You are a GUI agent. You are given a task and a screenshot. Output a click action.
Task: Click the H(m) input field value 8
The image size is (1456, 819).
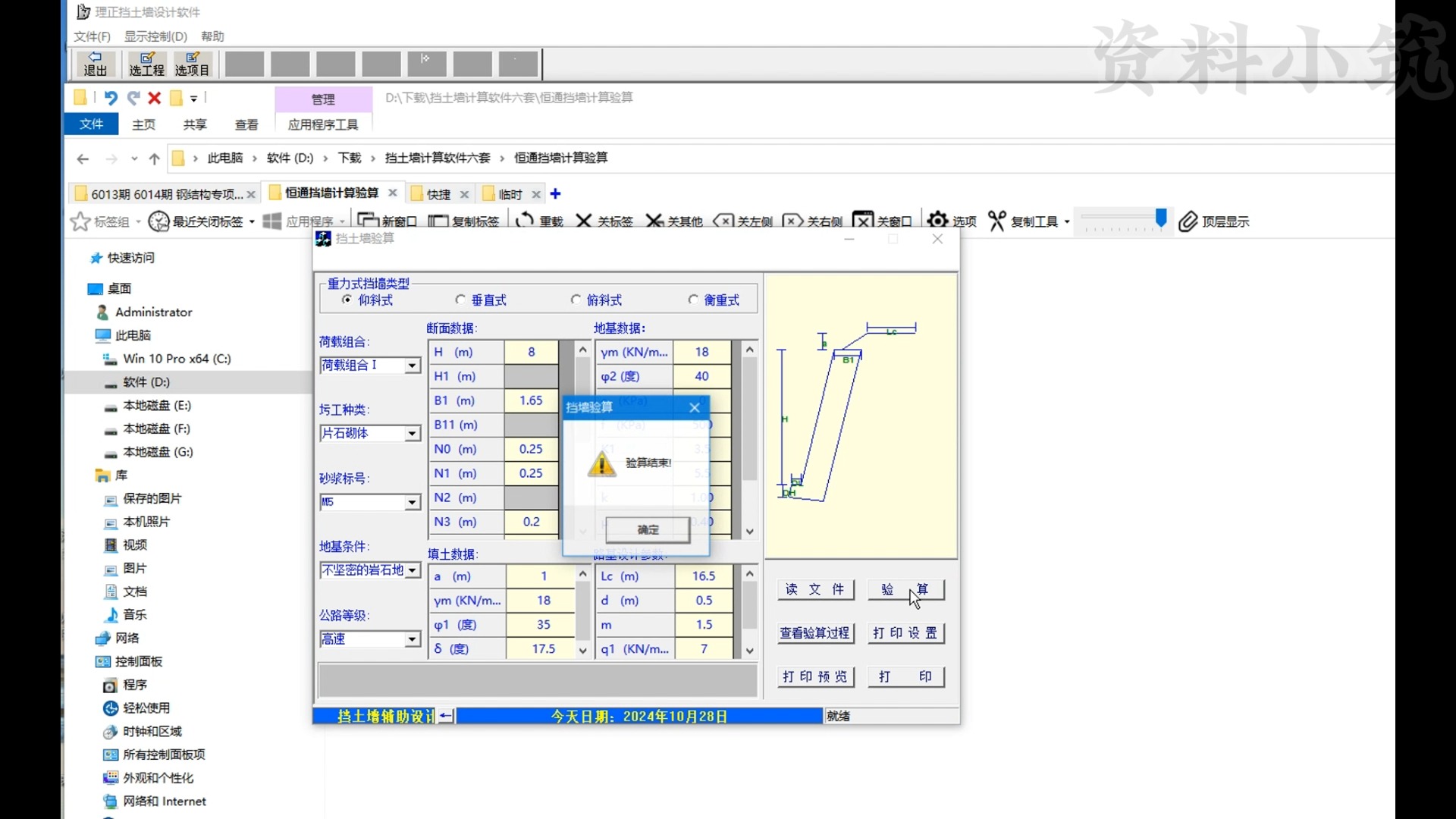click(531, 351)
